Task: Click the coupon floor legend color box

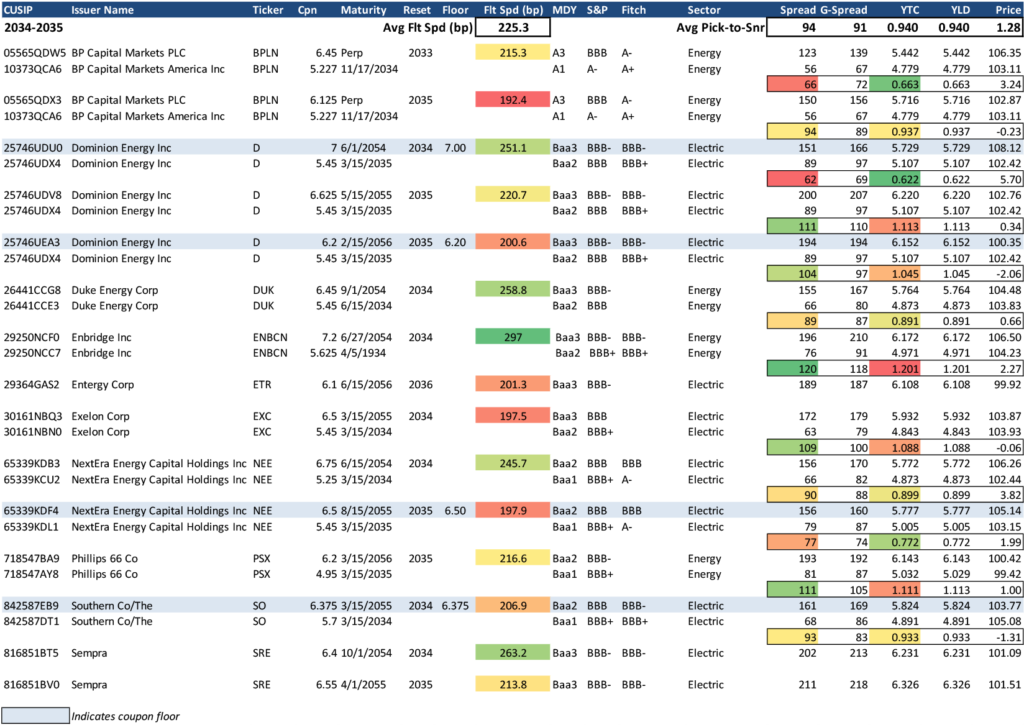Action: point(34,716)
